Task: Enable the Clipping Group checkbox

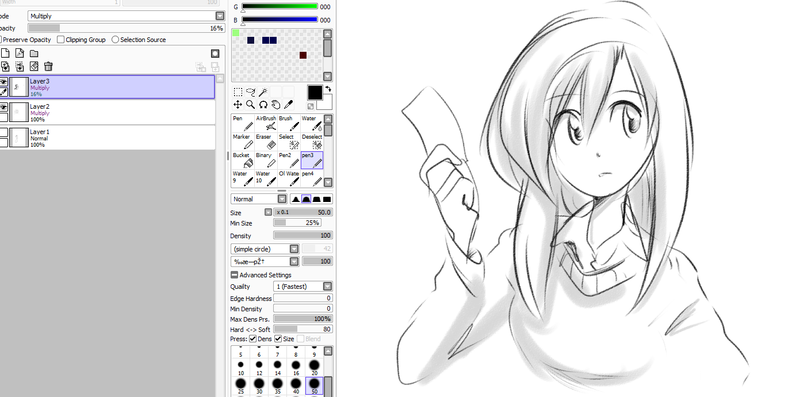Action: click(x=61, y=39)
